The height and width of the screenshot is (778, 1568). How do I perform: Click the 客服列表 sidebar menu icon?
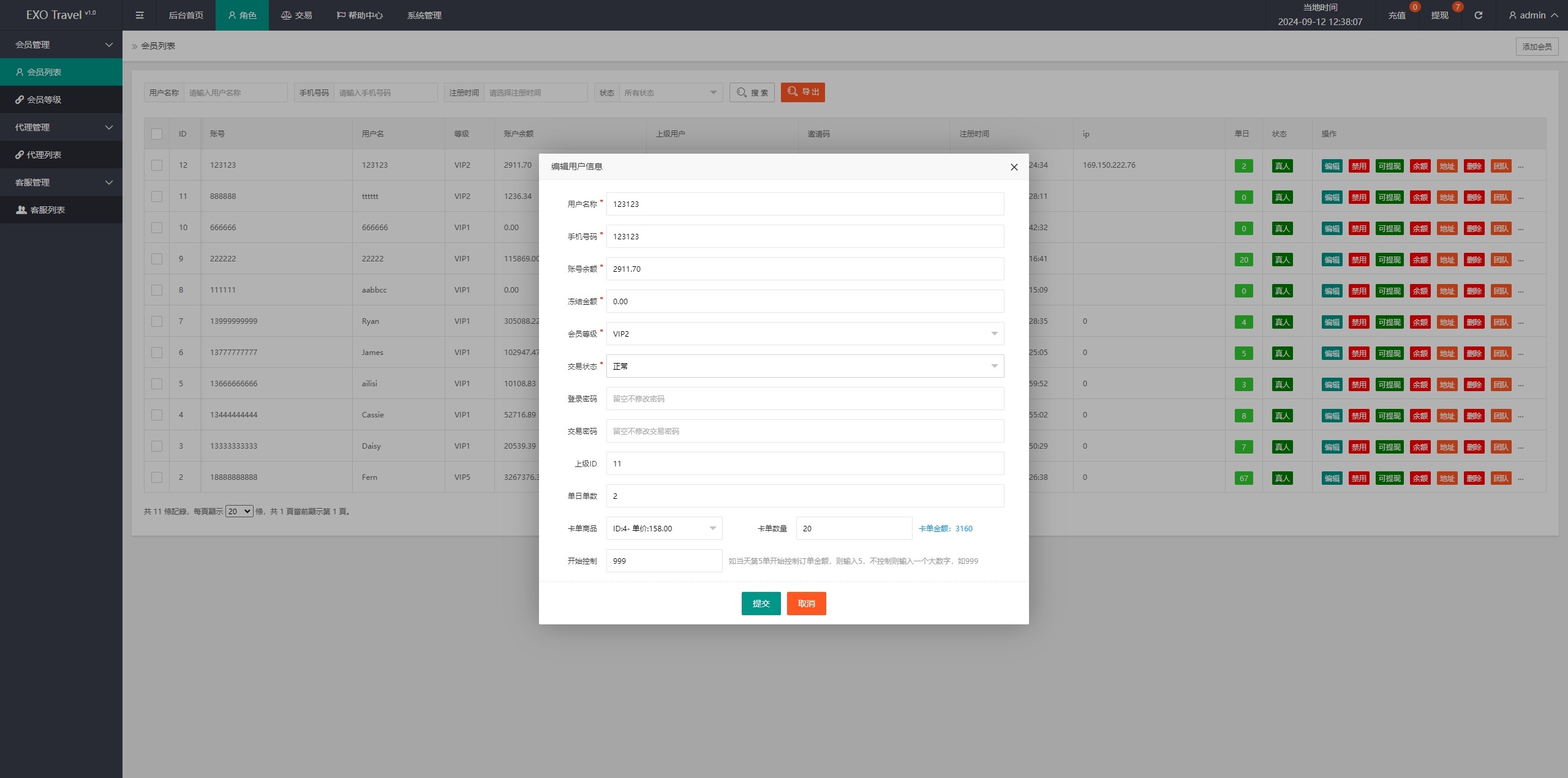pos(22,209)
